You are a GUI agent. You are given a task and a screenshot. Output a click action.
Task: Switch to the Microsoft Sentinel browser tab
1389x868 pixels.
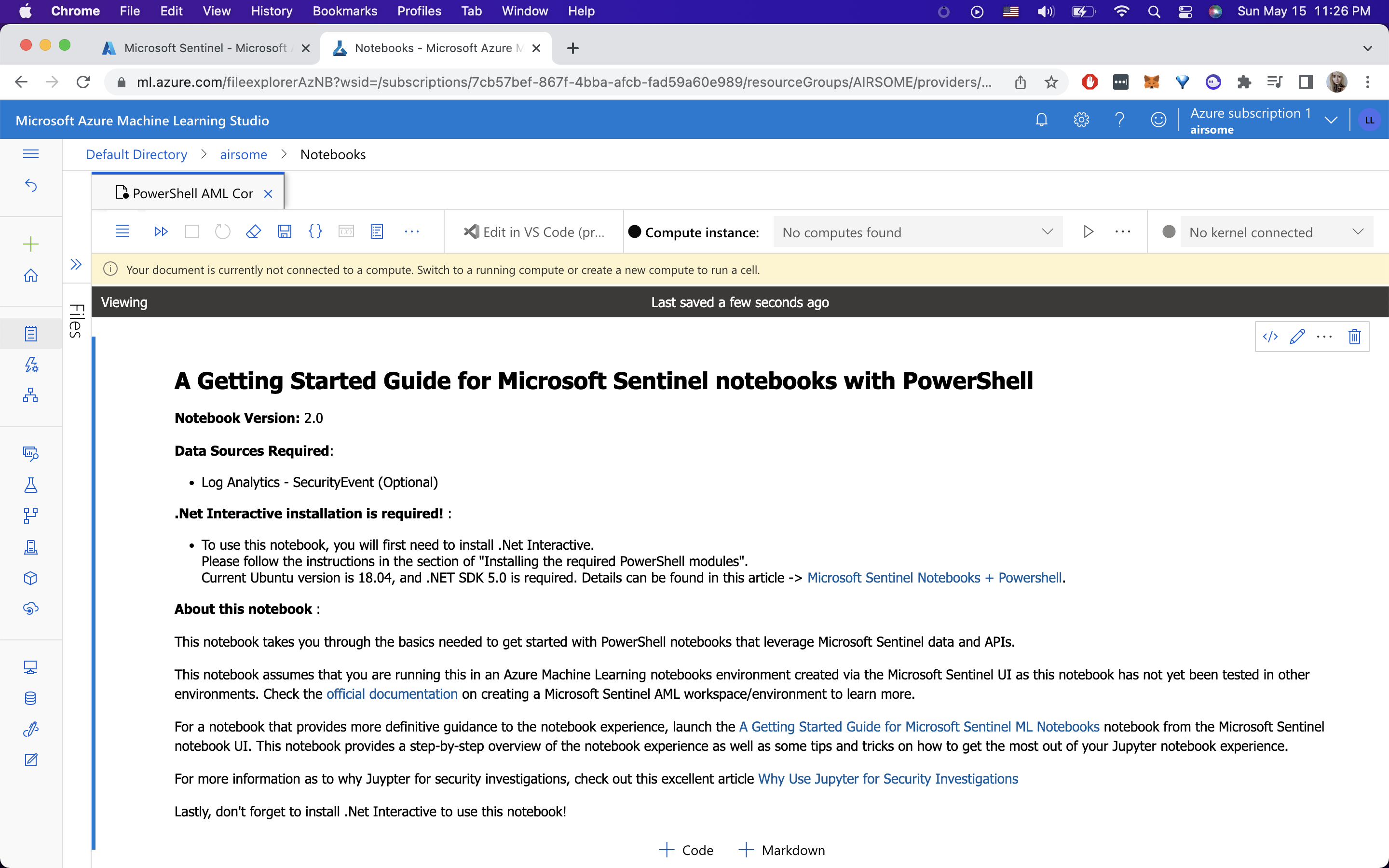(205, 48)
